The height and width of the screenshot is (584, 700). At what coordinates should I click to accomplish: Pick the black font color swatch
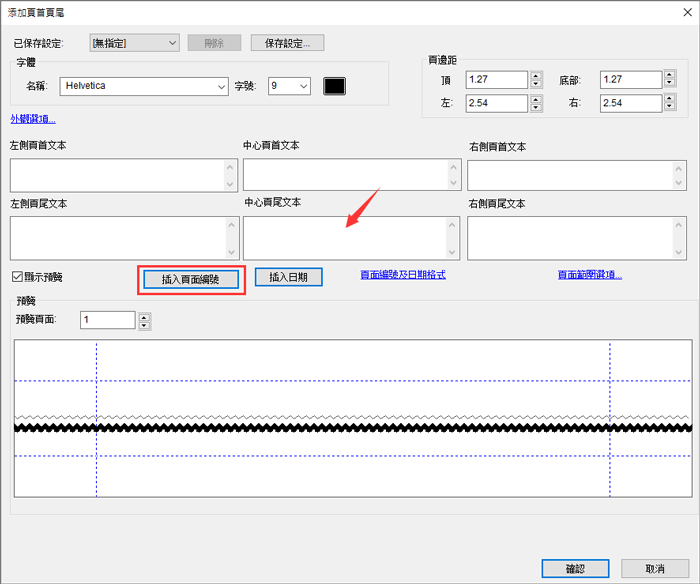[334, 87]
